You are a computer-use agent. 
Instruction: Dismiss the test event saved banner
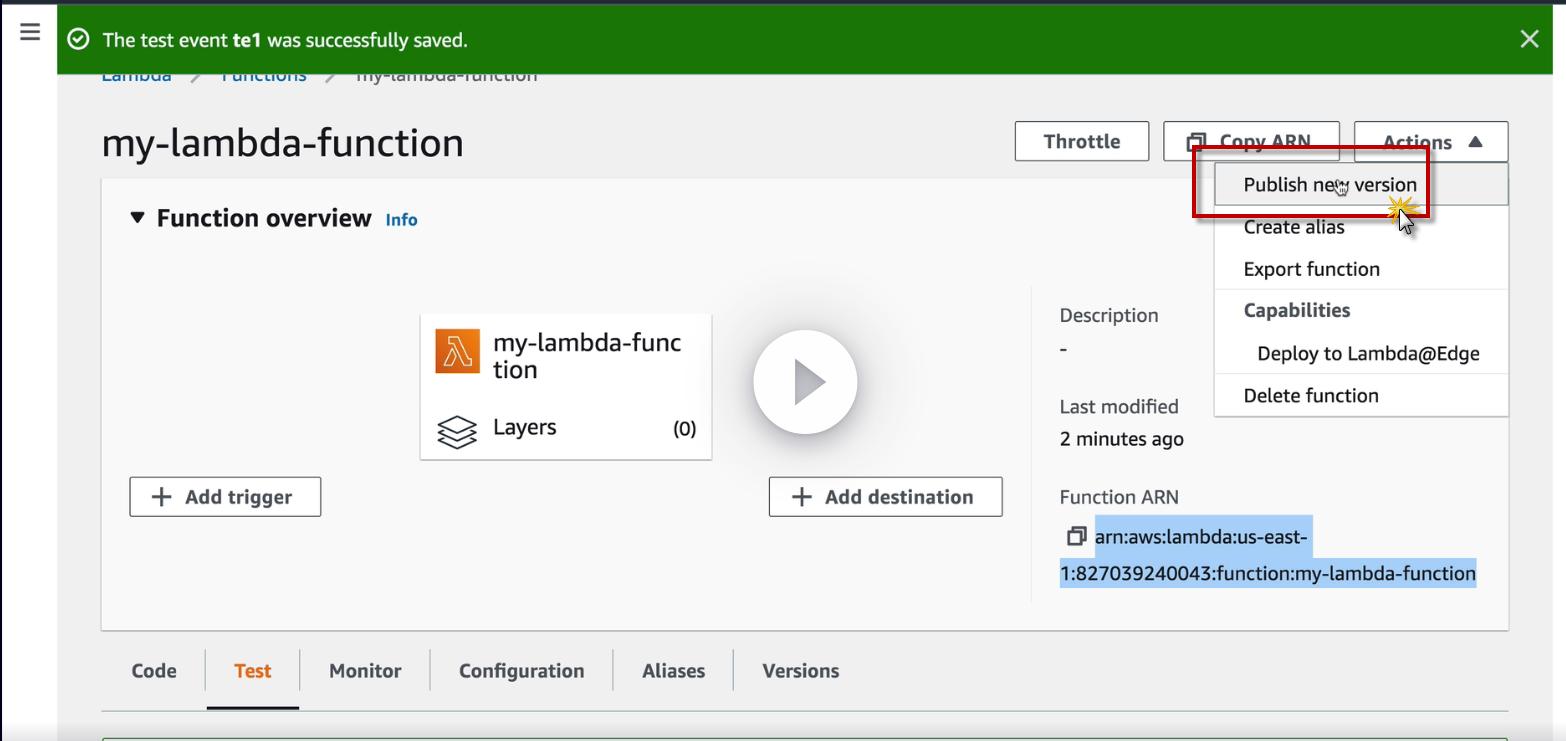(1529, 39)
